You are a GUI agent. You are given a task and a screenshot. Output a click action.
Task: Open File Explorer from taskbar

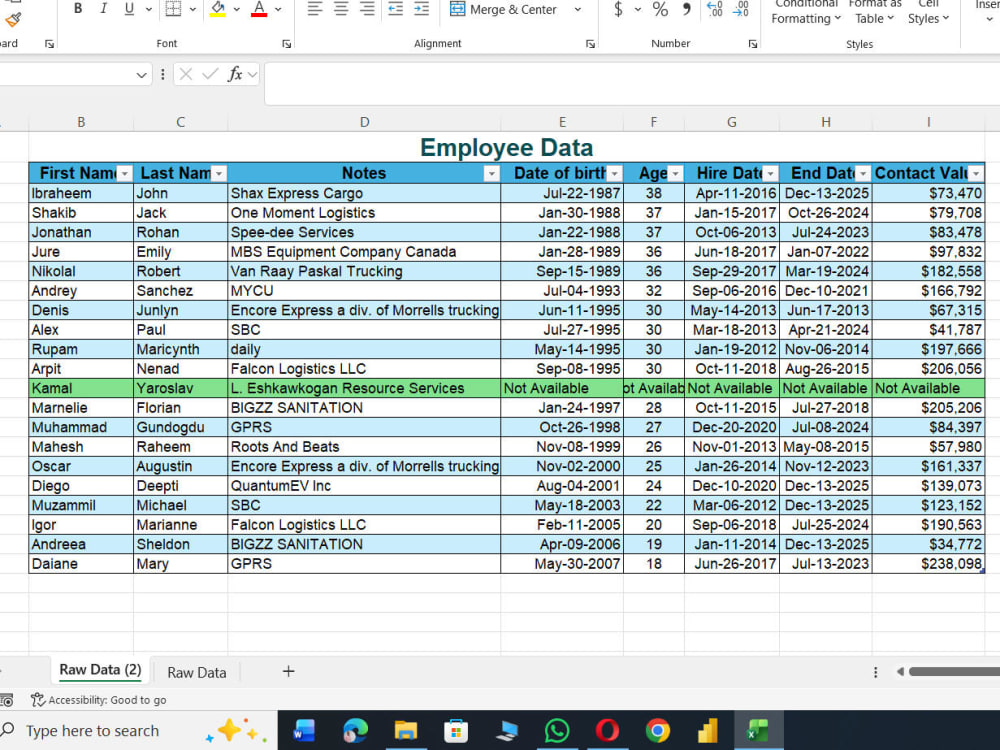coord(406,731)
